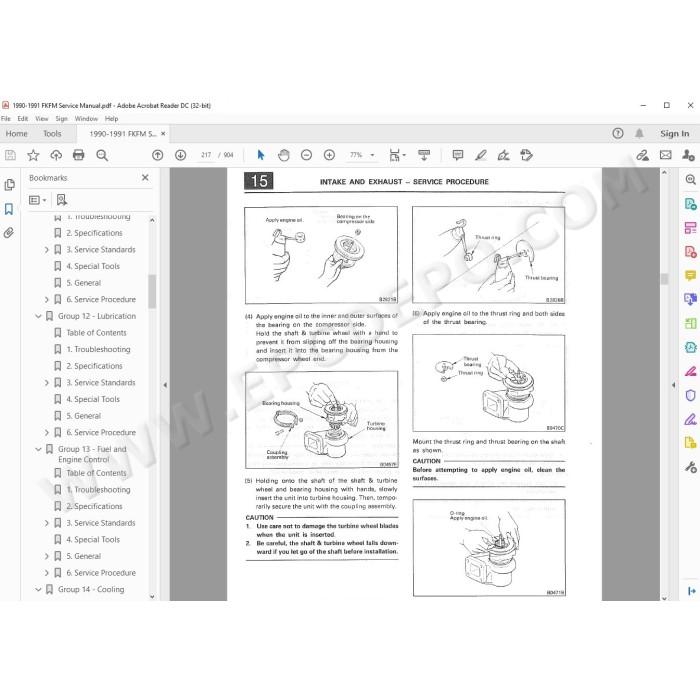Viewport: 700px width, 700px height.
Task: Click the bookmarks panel scrollbar thumb
Action: click(152, 292)
